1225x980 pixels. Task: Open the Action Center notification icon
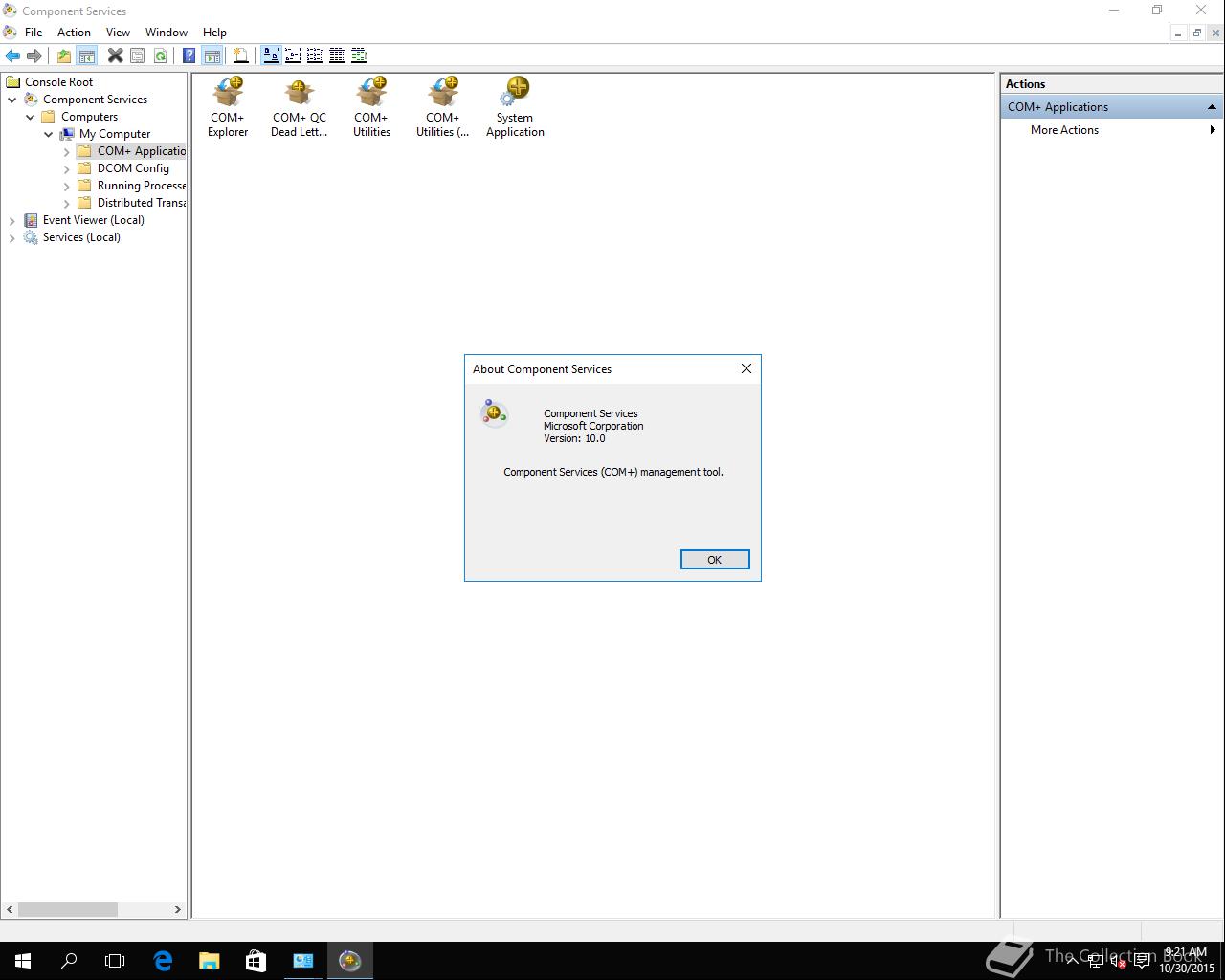point(1142,961)
